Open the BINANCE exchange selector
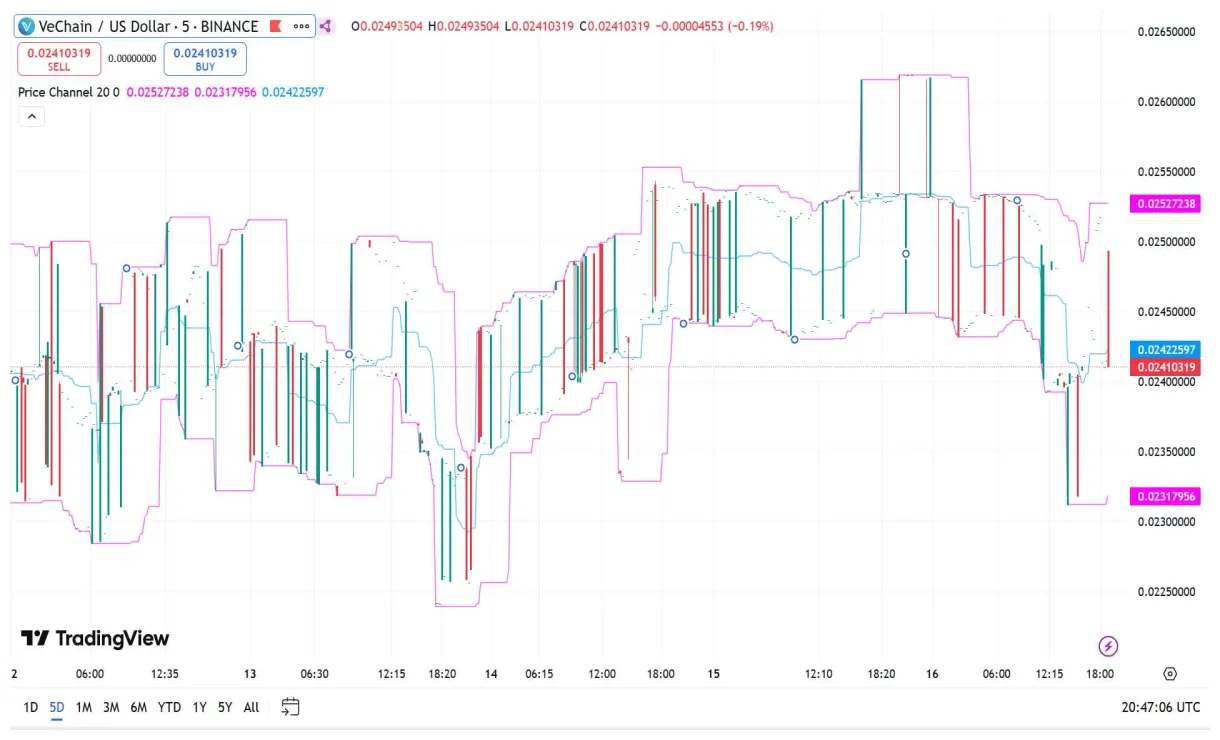Viewport: 1220px width, 740px height. [x=230, y=26]
